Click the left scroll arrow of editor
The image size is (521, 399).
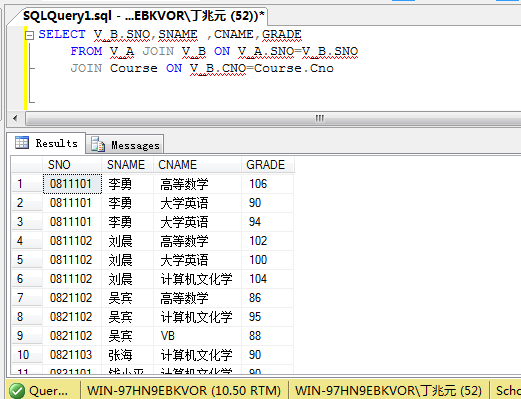point(15,118)
